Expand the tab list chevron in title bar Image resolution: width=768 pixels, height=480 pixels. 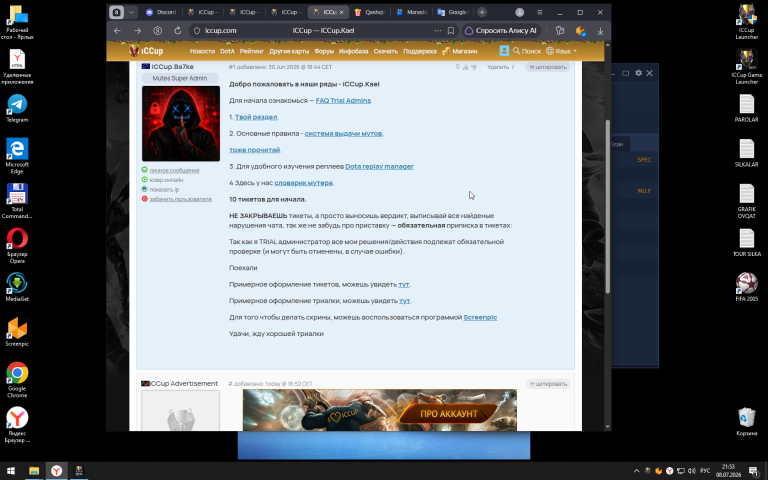pos(131,12)
